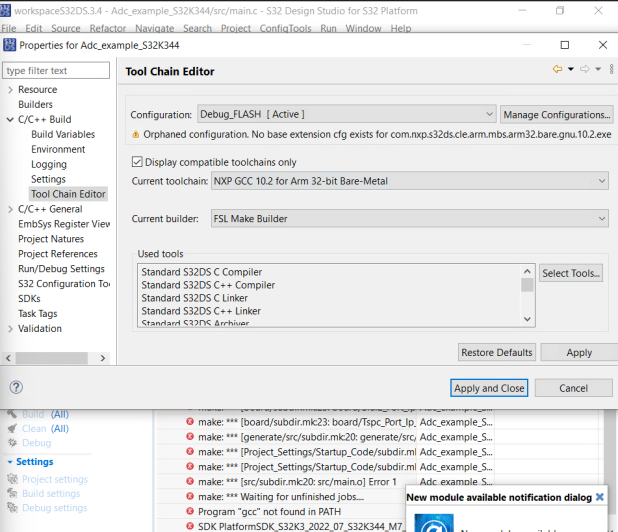Open the Current builder dropdown
This screenshot has height=532, width=618.
[410, 218]
